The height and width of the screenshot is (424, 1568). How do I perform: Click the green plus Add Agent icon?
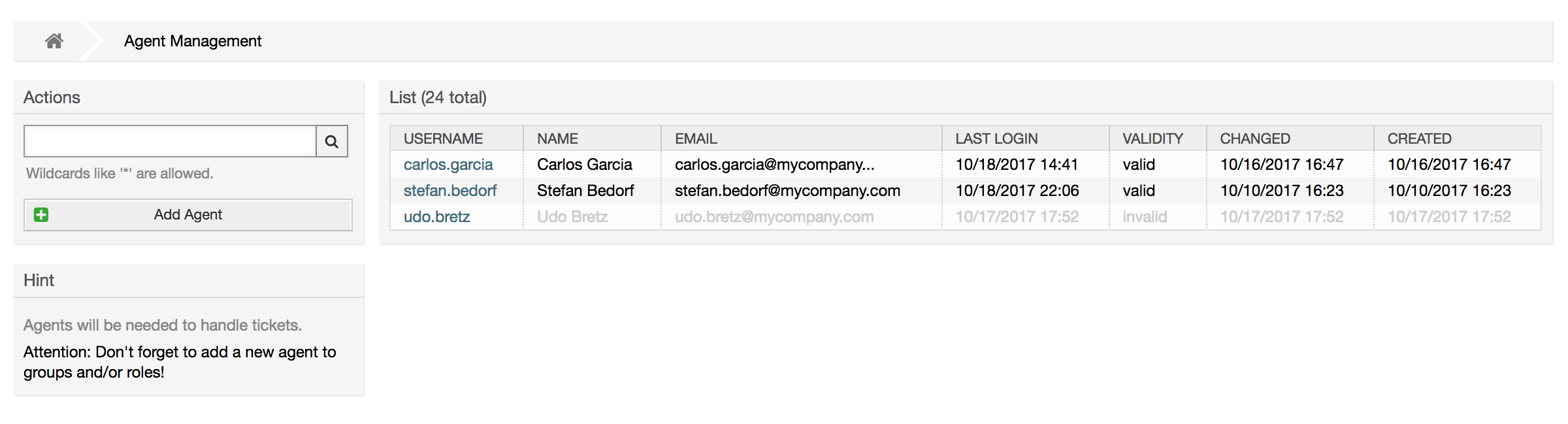pos(41,215)
